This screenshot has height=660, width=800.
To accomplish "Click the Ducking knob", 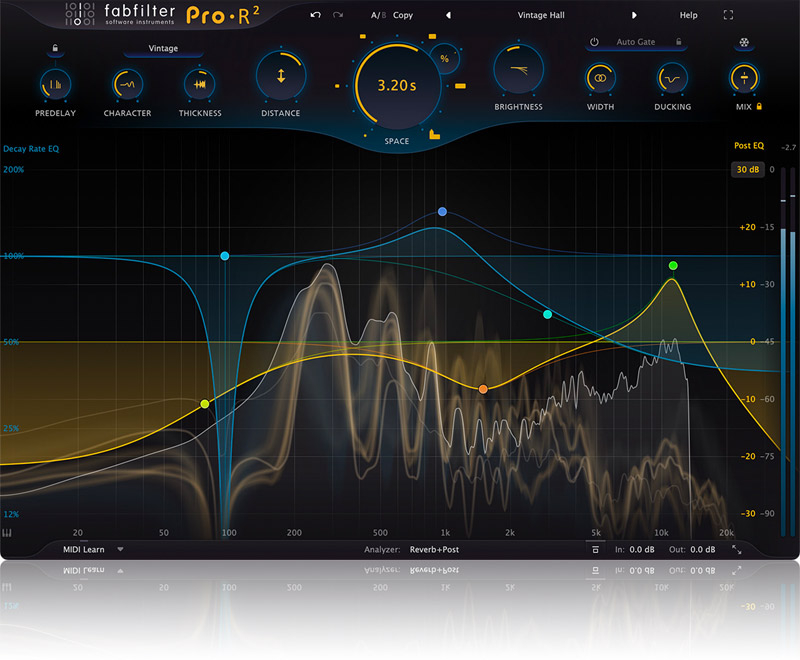I will tap(672, 78).
